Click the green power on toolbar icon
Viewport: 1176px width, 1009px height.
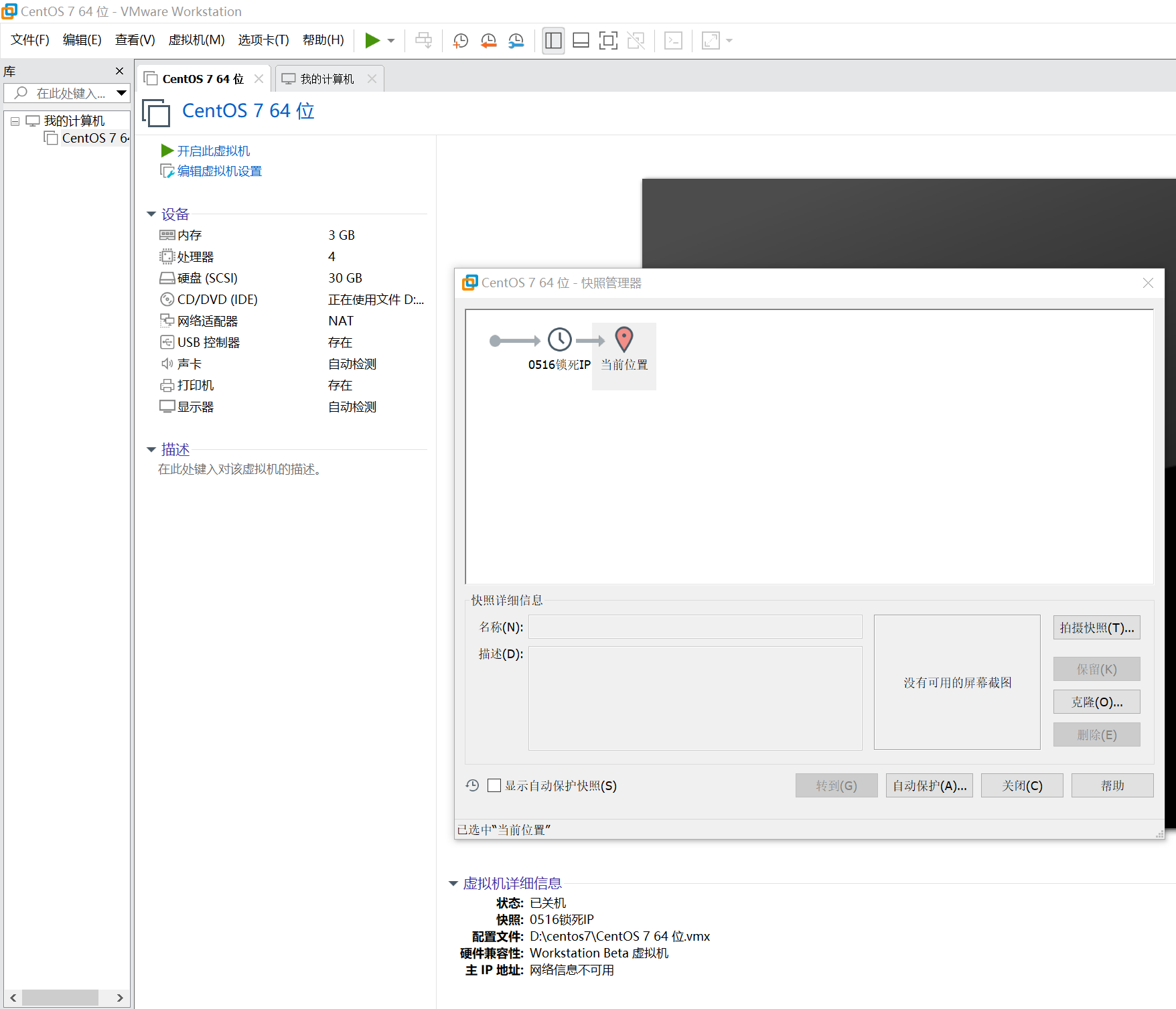point(372,41)
